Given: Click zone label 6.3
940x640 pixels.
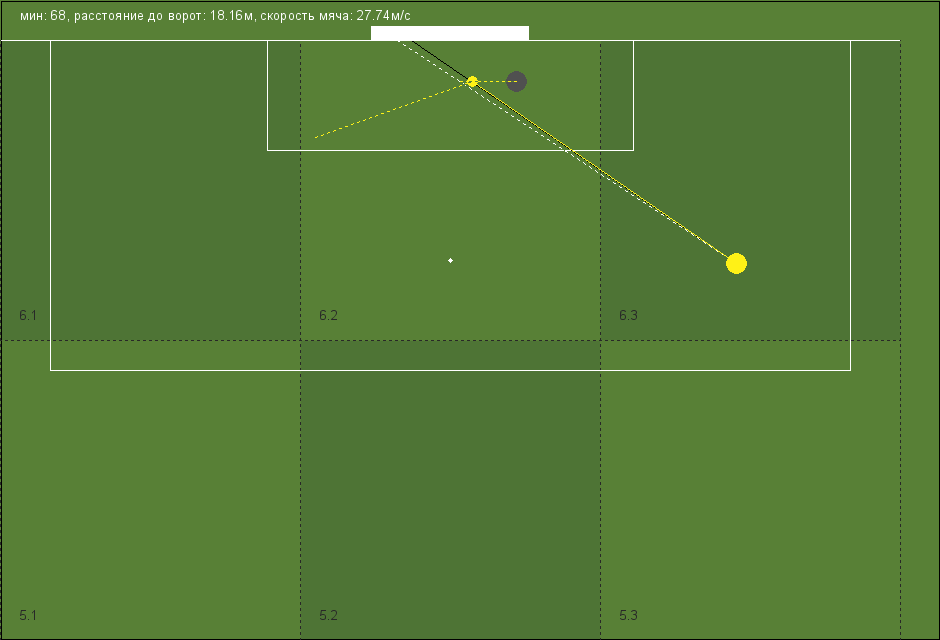Looking at the screenshot, I should [x=628, y=315].
